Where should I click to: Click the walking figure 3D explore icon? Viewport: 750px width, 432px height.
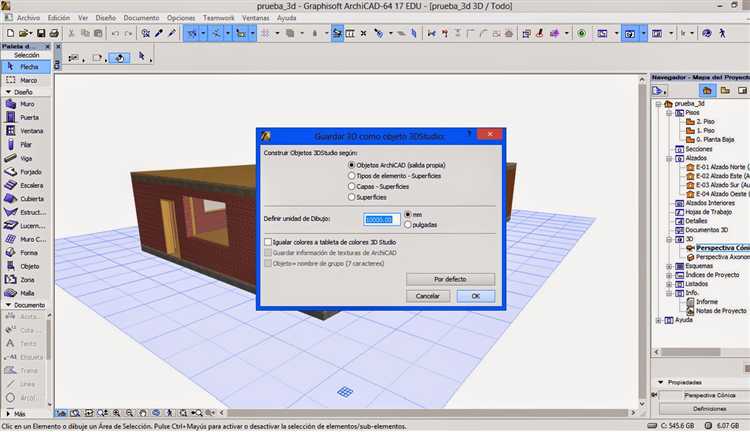pyautogui.click(x=722, y=33)
